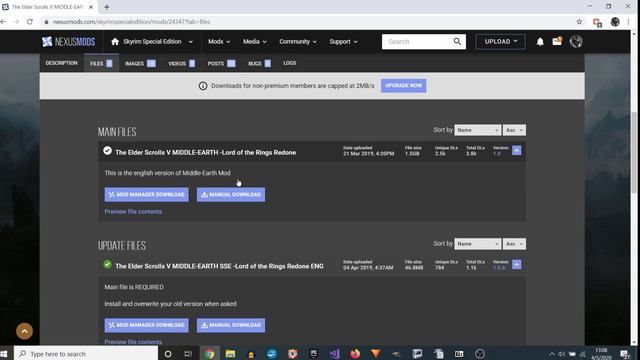This screenshot has height=360, width=640.
Task: Reload the browser page
Action: point(30,22)
